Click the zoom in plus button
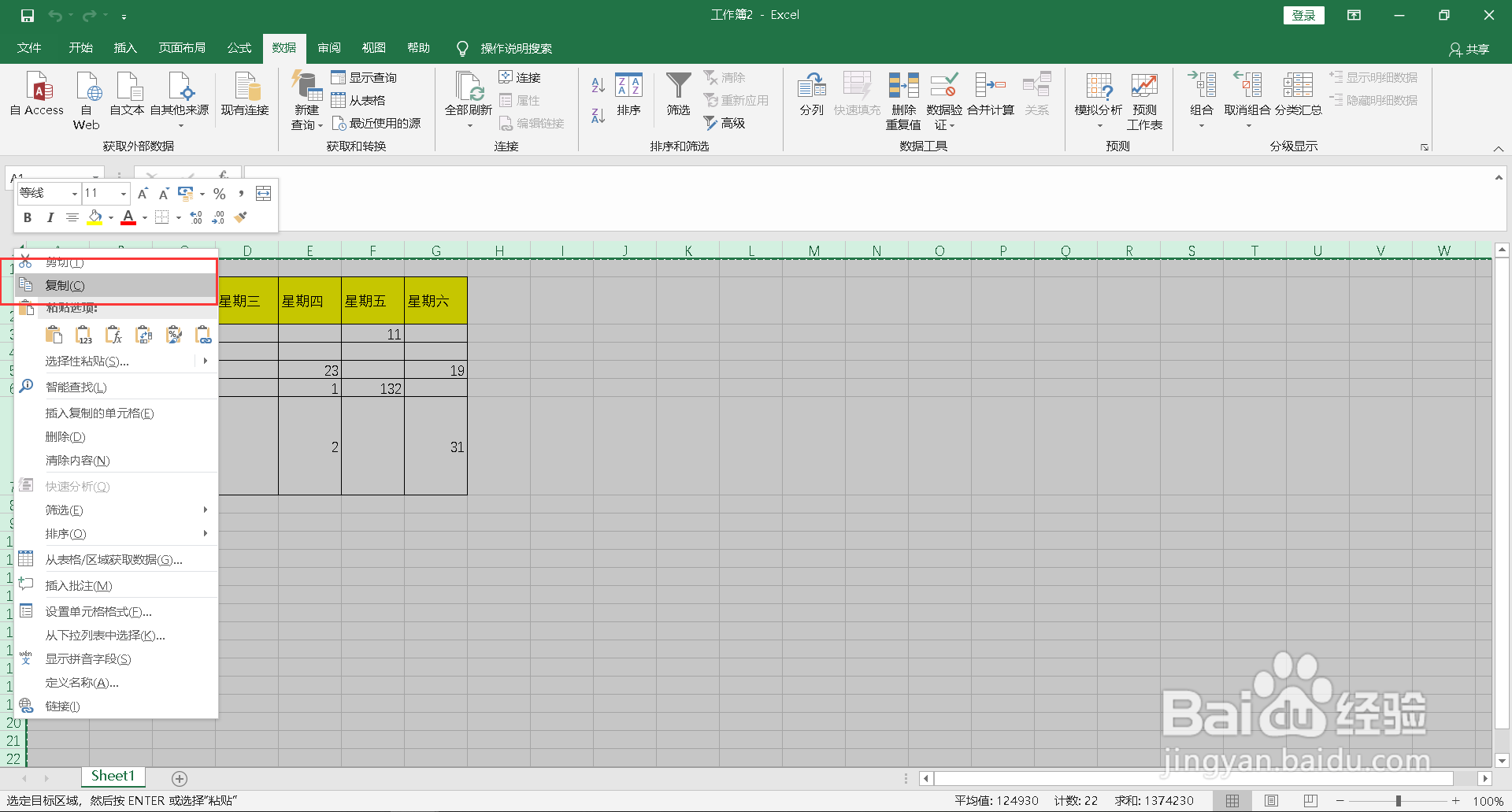 [1456, 800]
